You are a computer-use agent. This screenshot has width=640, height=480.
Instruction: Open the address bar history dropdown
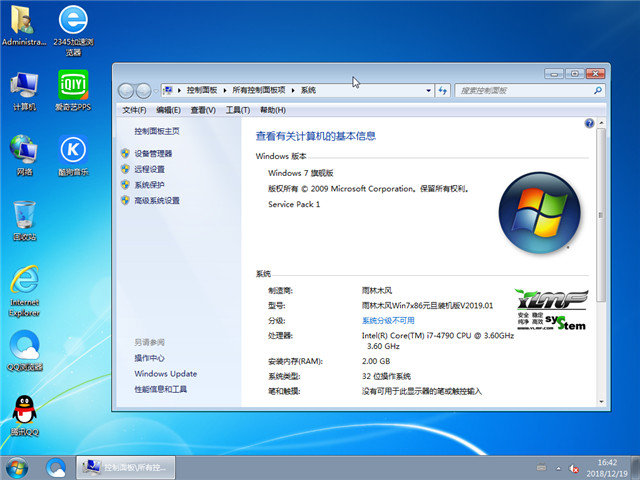(428, 91)
